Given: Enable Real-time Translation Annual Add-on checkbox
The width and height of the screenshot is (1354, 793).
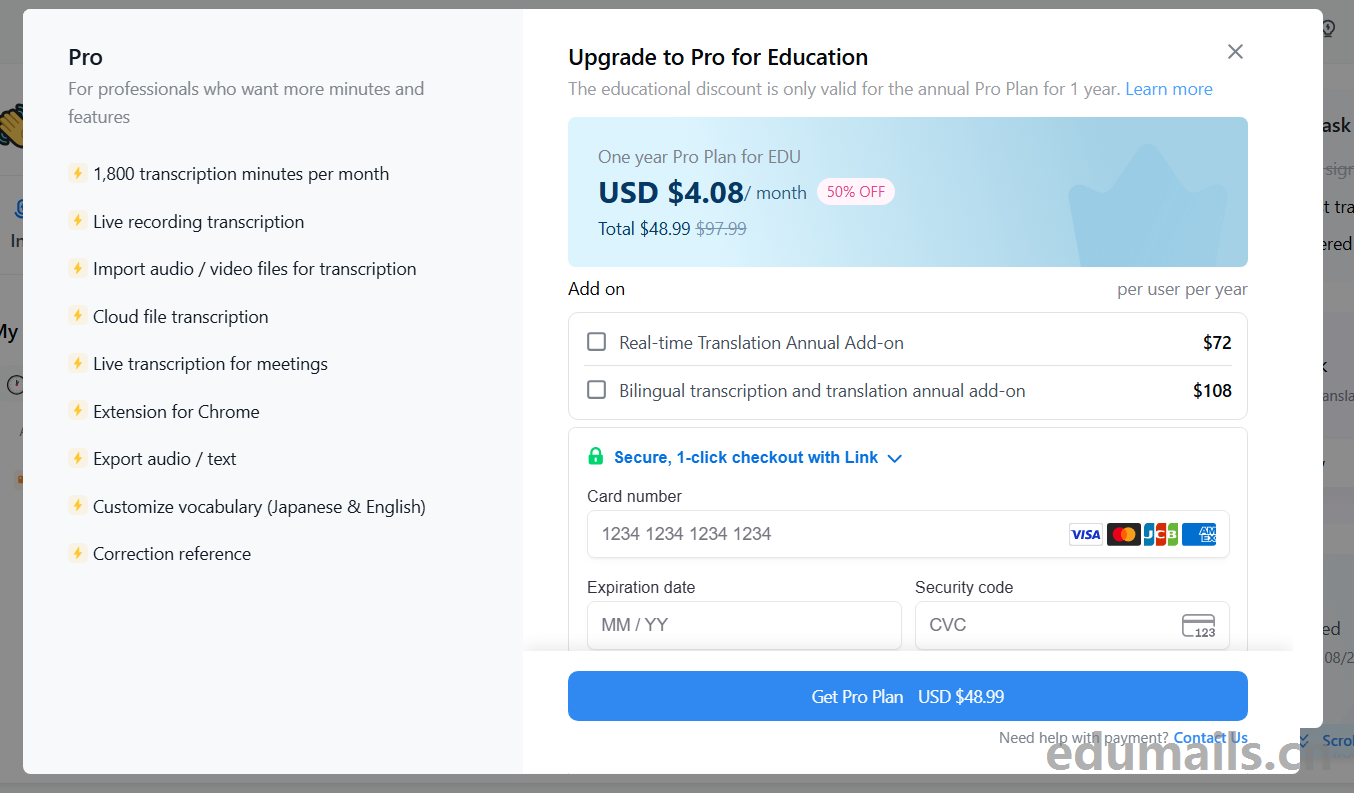Looking at the screenshot, I should (597, 342).
